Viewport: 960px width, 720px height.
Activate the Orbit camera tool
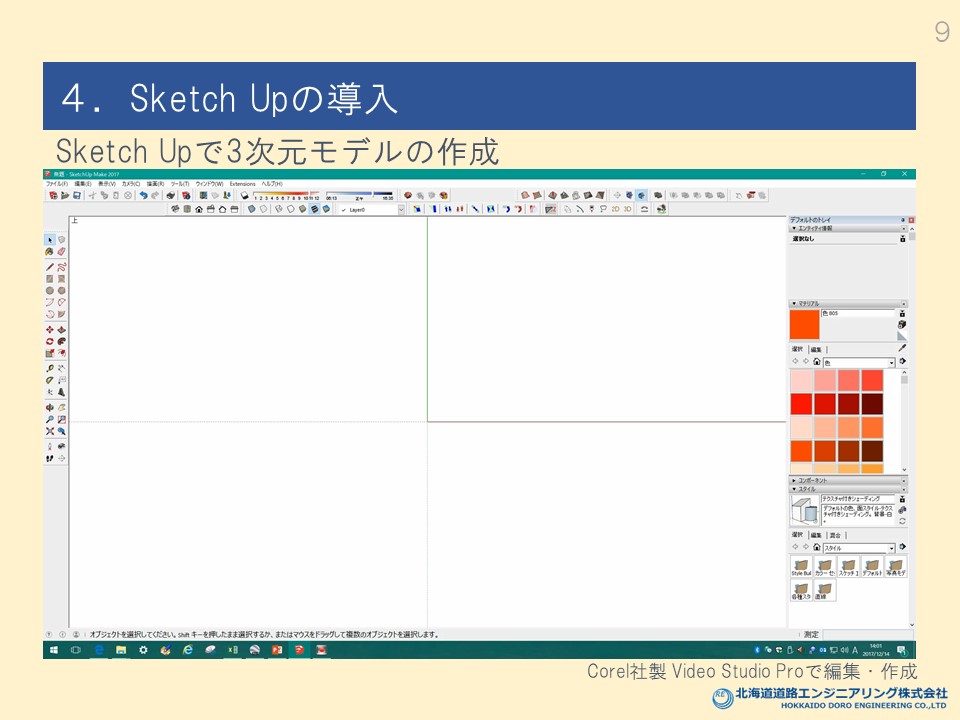click(x=49, y=407)
